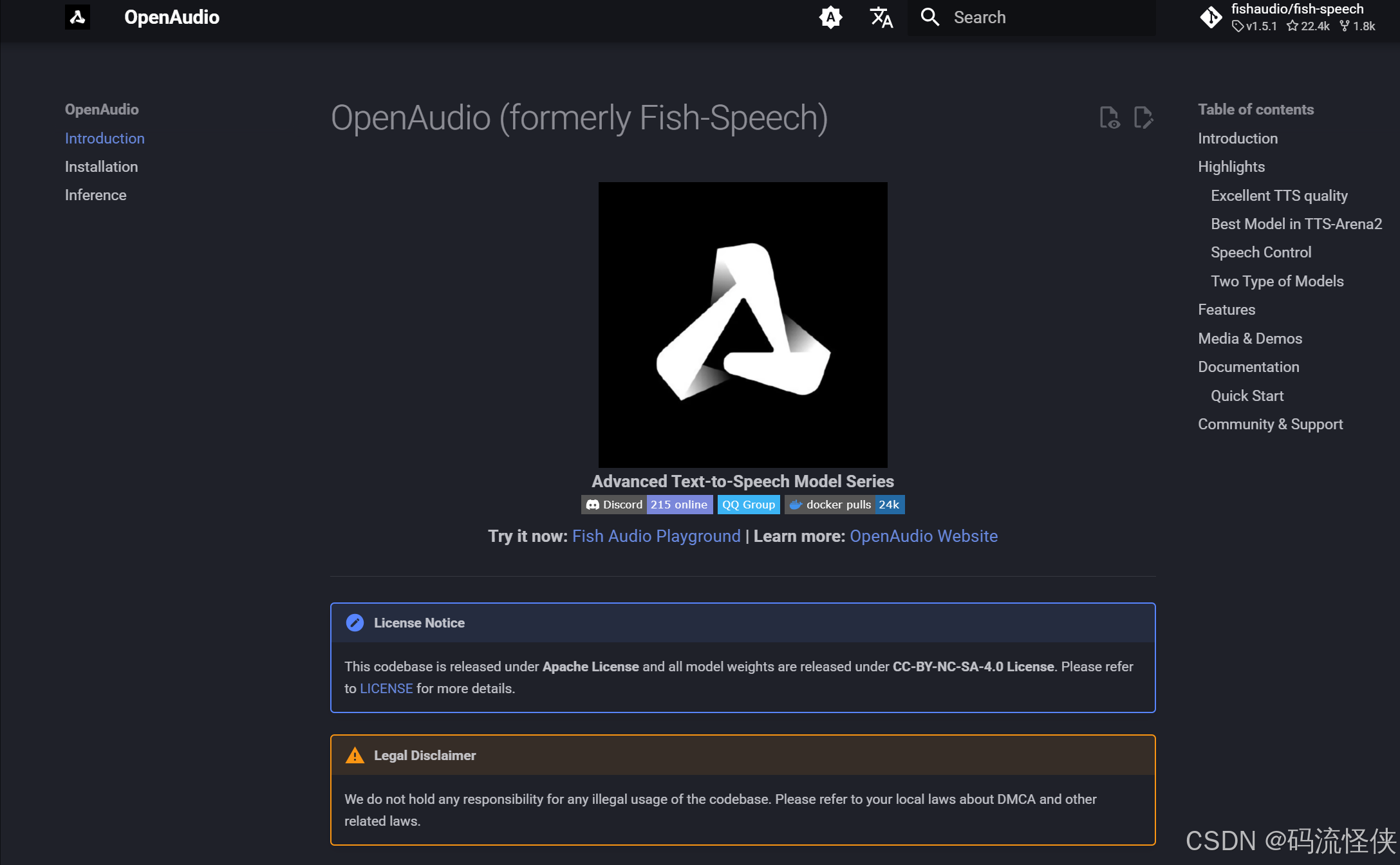Jump to Community & Support section
The height and width of the screenshot is (865, 1400).
(1270, 424)
